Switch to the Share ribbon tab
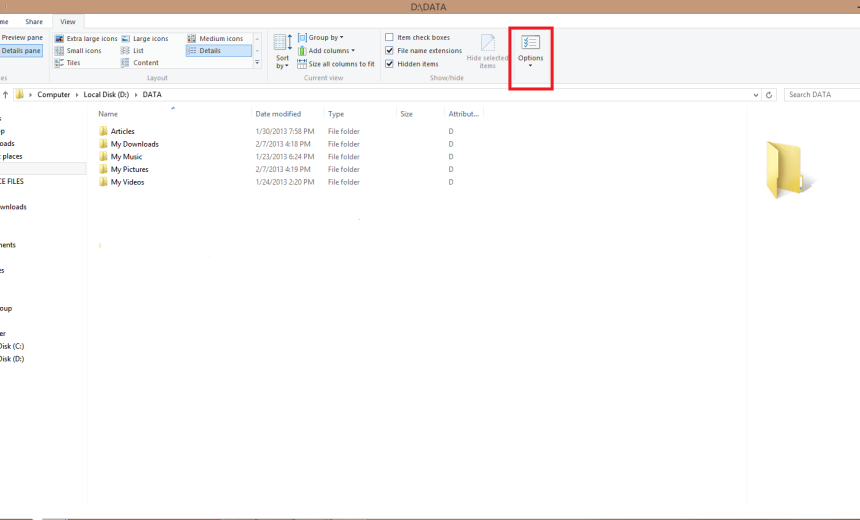The width and height of the screenshot is (860, 520). [x=34, y=21]
